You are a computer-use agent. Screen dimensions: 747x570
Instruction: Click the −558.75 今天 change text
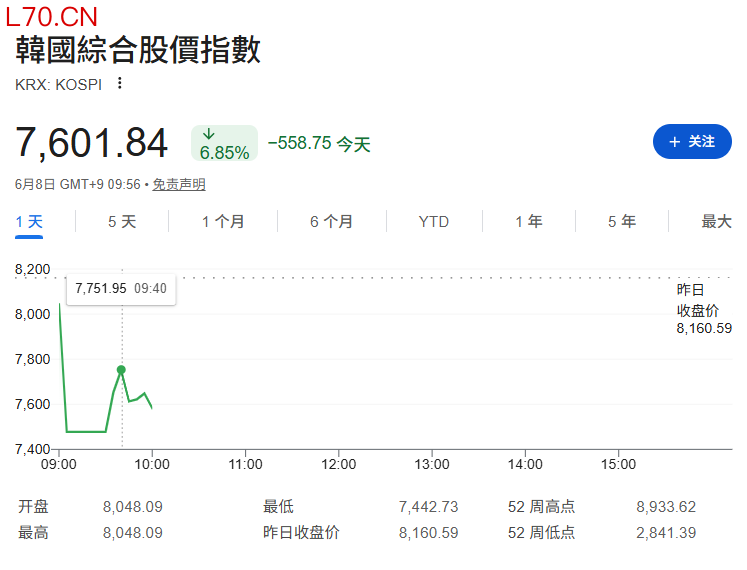[x=319, y=143]
